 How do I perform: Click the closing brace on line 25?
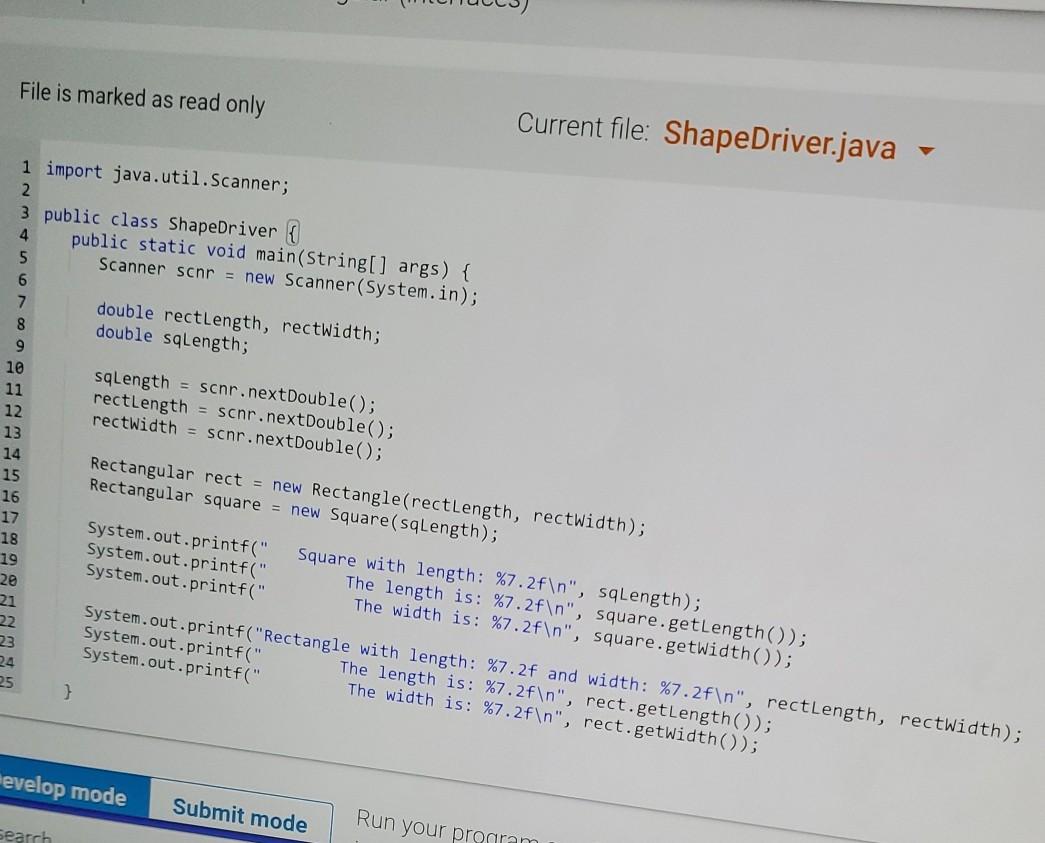click(67, 692)
